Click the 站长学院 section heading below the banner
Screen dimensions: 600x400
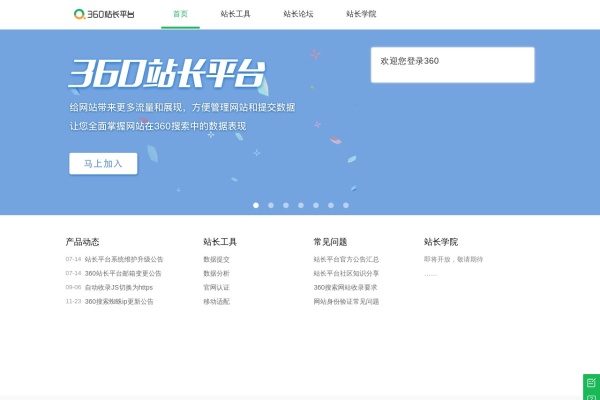pyautogui.click(x=441, y=242)
